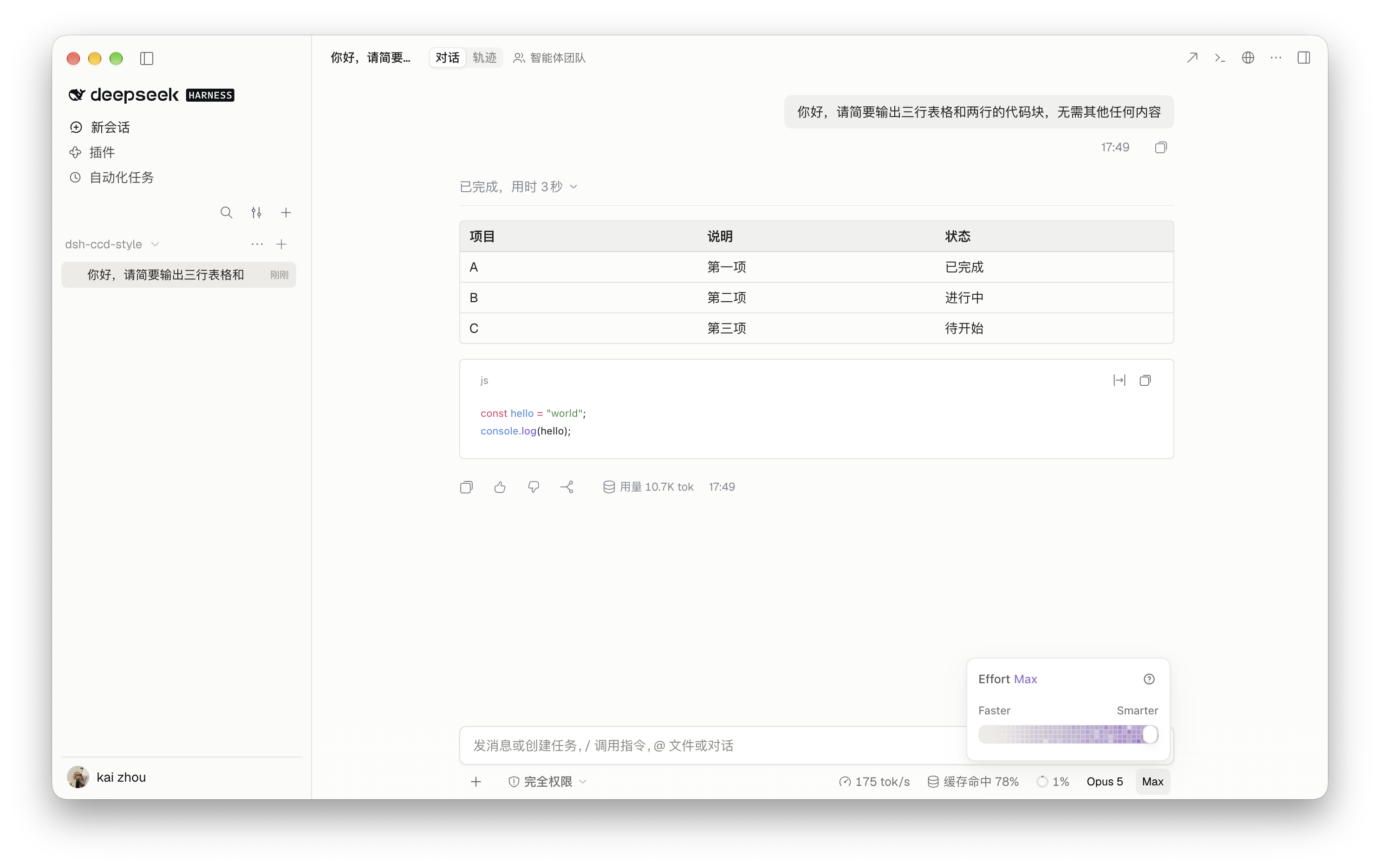Open the filter settings sliders icon

click(256, 213)
